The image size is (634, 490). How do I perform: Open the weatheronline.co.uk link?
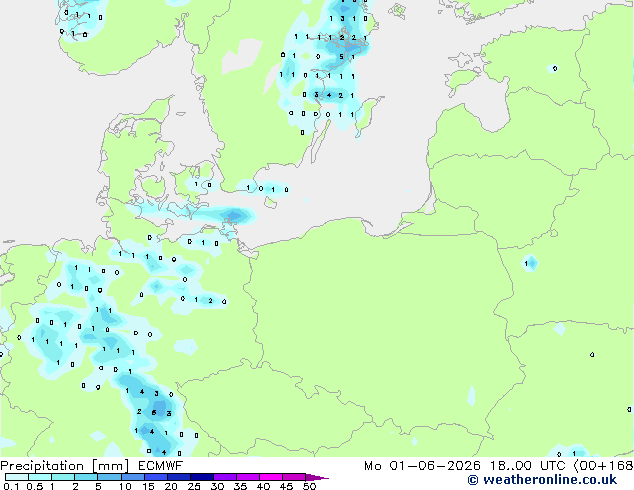542,480
